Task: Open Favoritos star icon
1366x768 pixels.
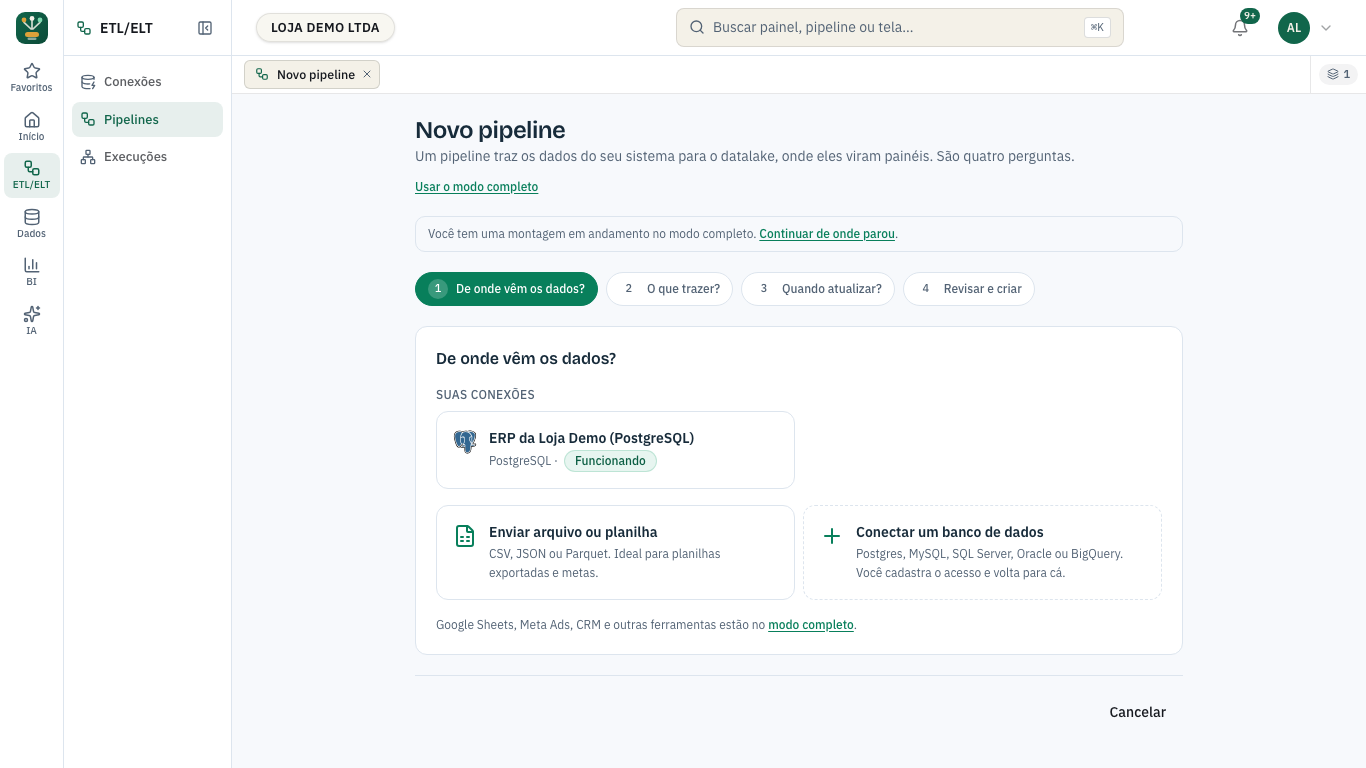Action: point(32,78)
